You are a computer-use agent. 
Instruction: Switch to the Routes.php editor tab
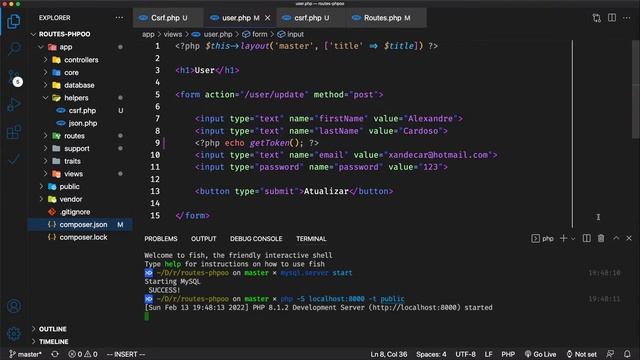387,18
